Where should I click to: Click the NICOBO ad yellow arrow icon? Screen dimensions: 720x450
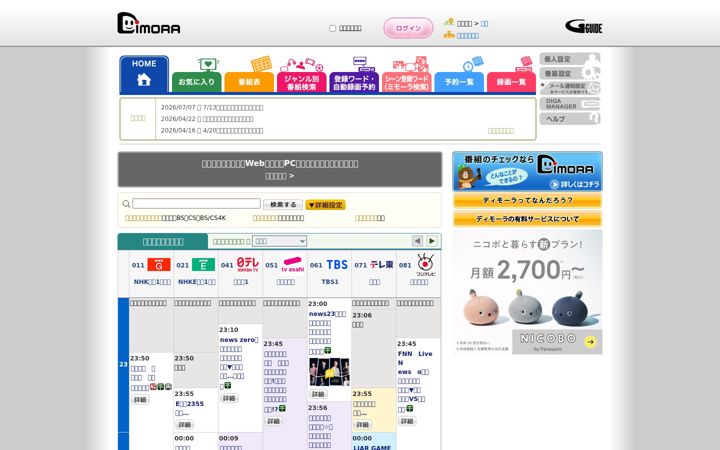(591, 342)
